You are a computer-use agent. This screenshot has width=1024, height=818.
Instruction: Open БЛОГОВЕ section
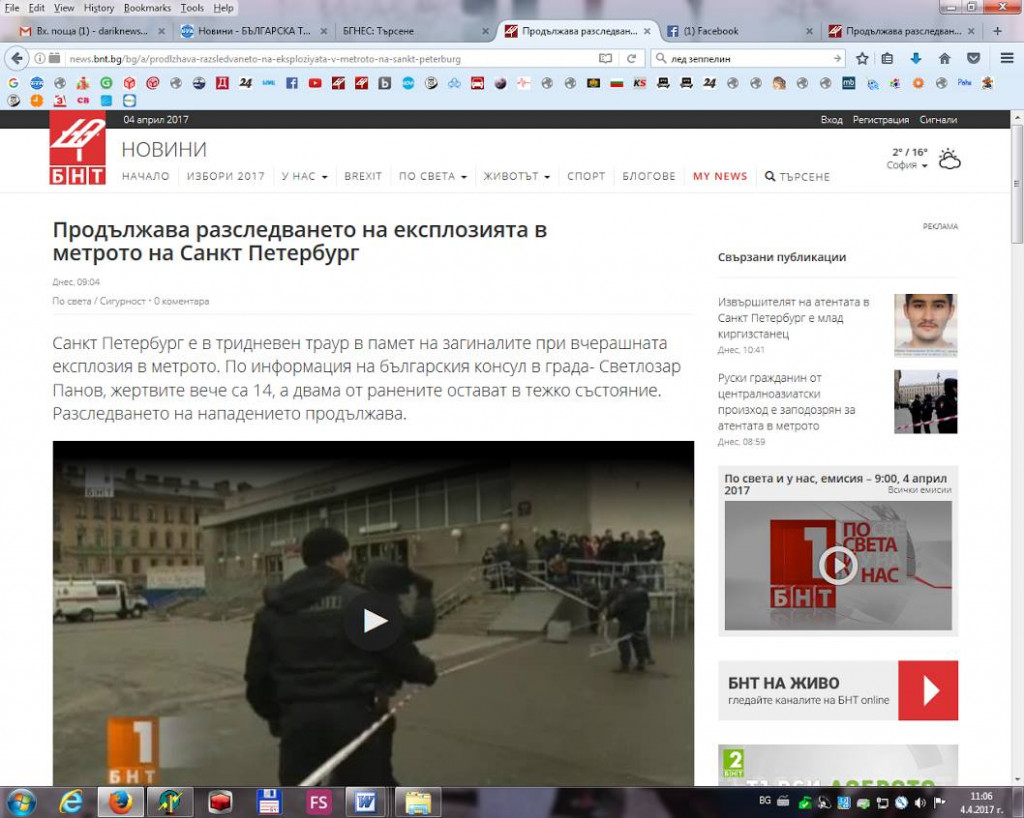click(648, 176)
